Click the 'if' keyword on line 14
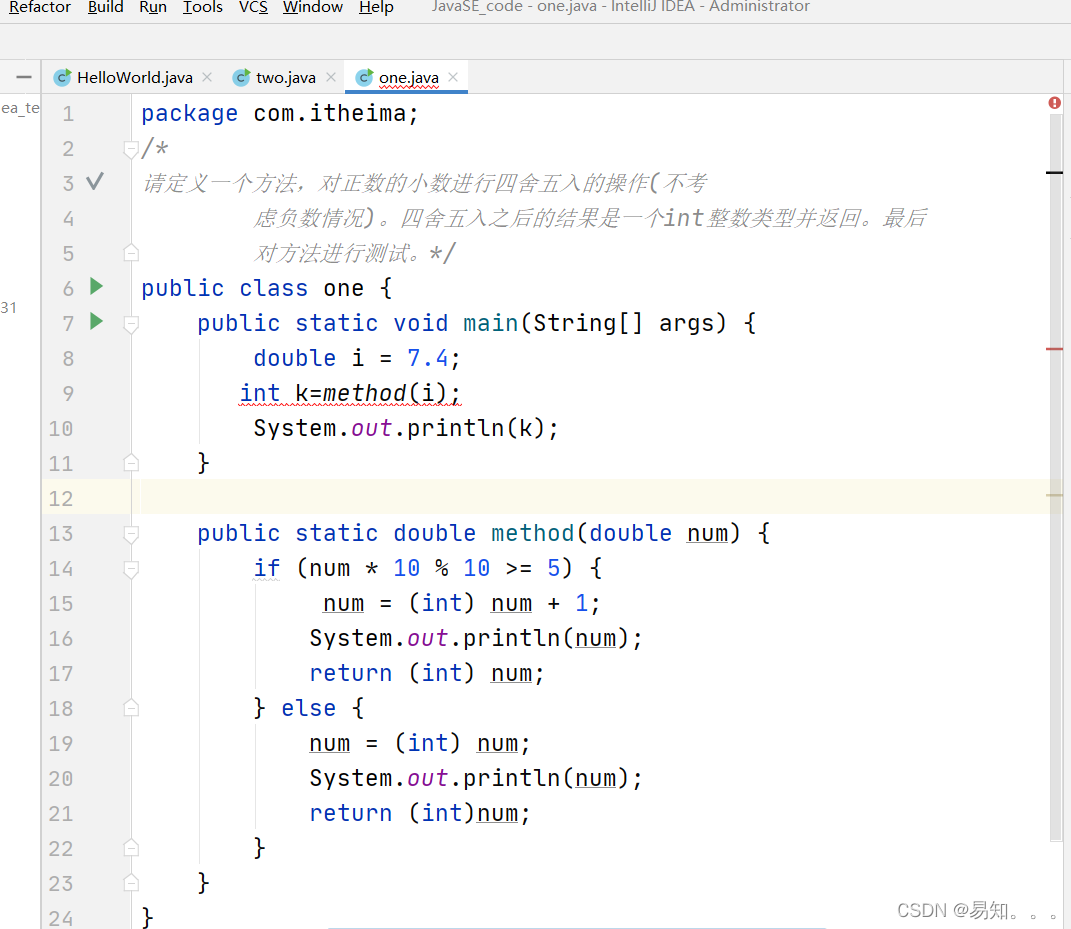Screen dimensions: 1071x929 tap(266, 568)
